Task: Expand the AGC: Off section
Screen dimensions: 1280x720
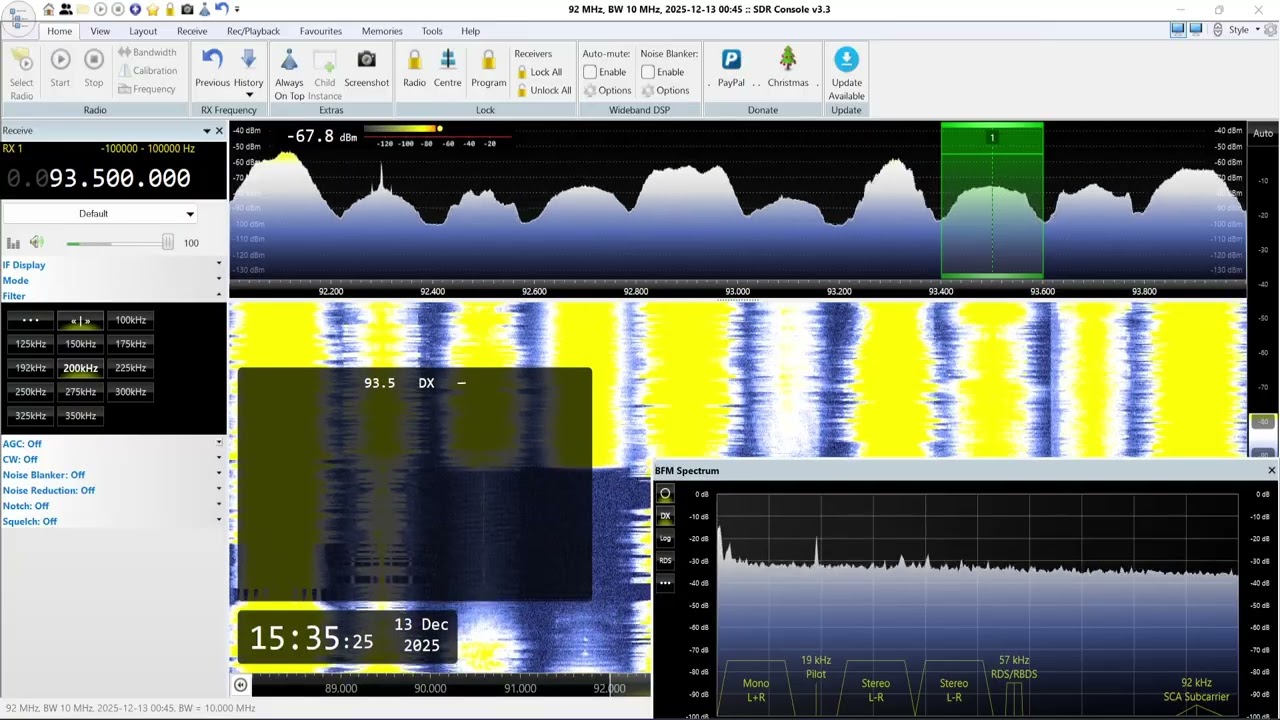Action: [x=112, y=444]
